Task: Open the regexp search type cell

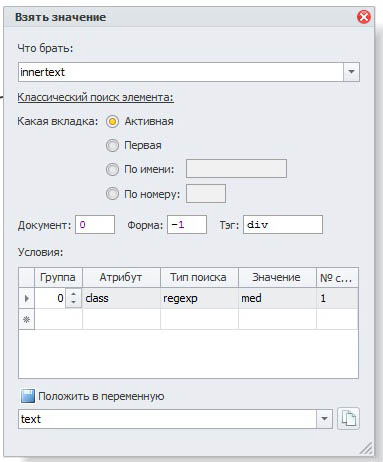Action: point(199,298)
